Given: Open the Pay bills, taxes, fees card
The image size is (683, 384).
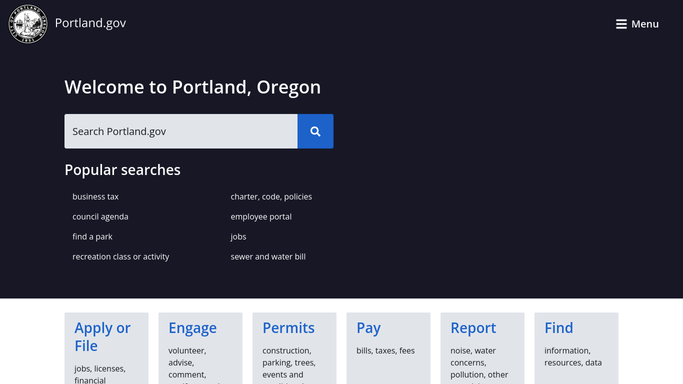Looking at the screenshot, I should [389, 348].
